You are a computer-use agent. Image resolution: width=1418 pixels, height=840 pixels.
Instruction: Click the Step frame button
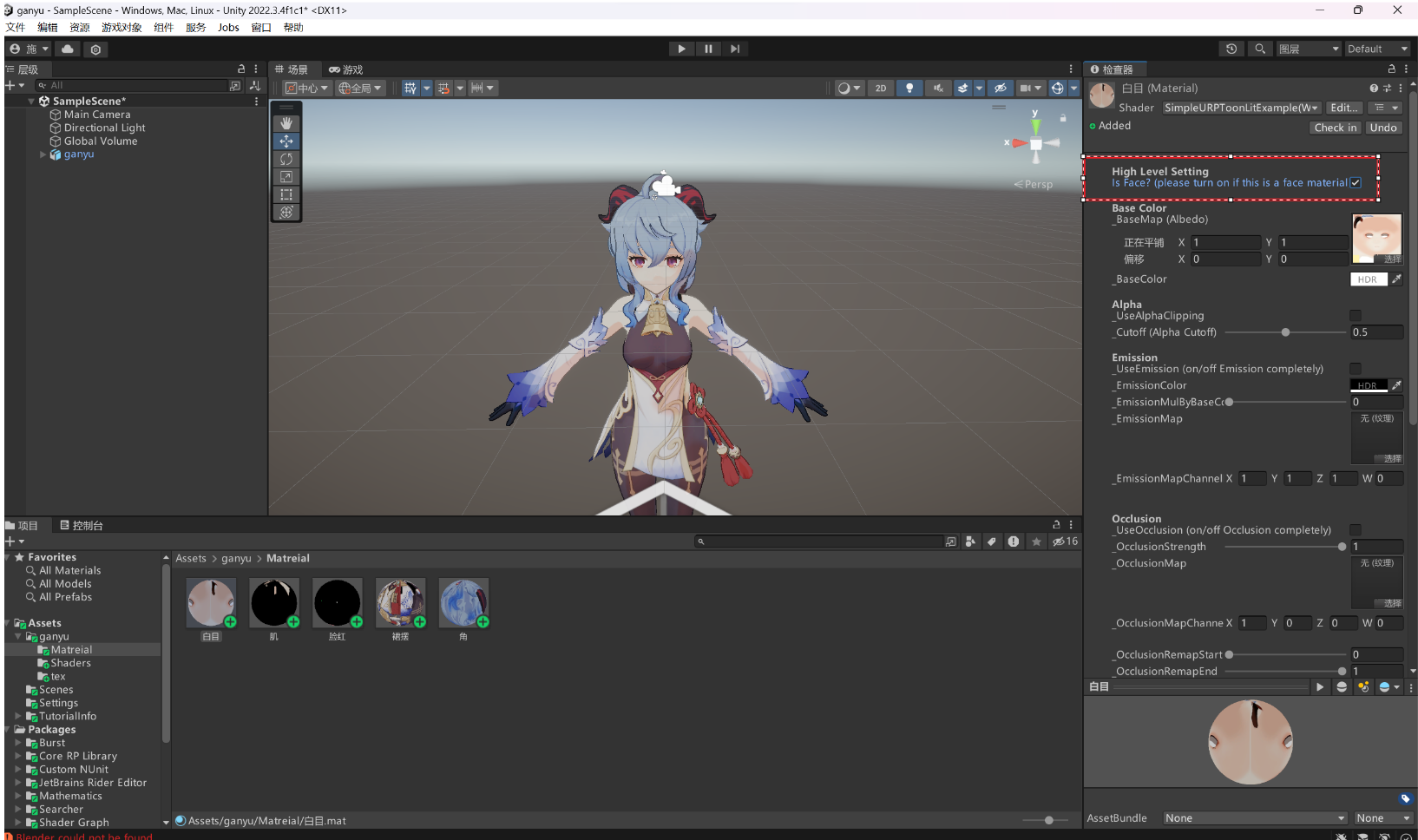(735, 49)
